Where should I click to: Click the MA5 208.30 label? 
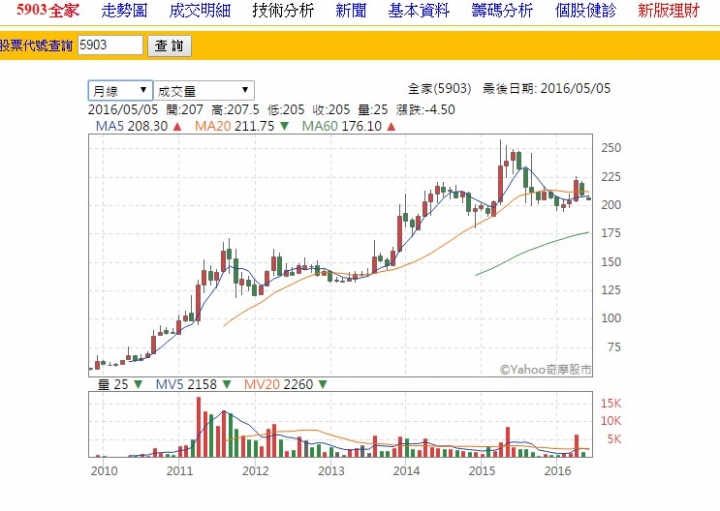pos(131,126)
